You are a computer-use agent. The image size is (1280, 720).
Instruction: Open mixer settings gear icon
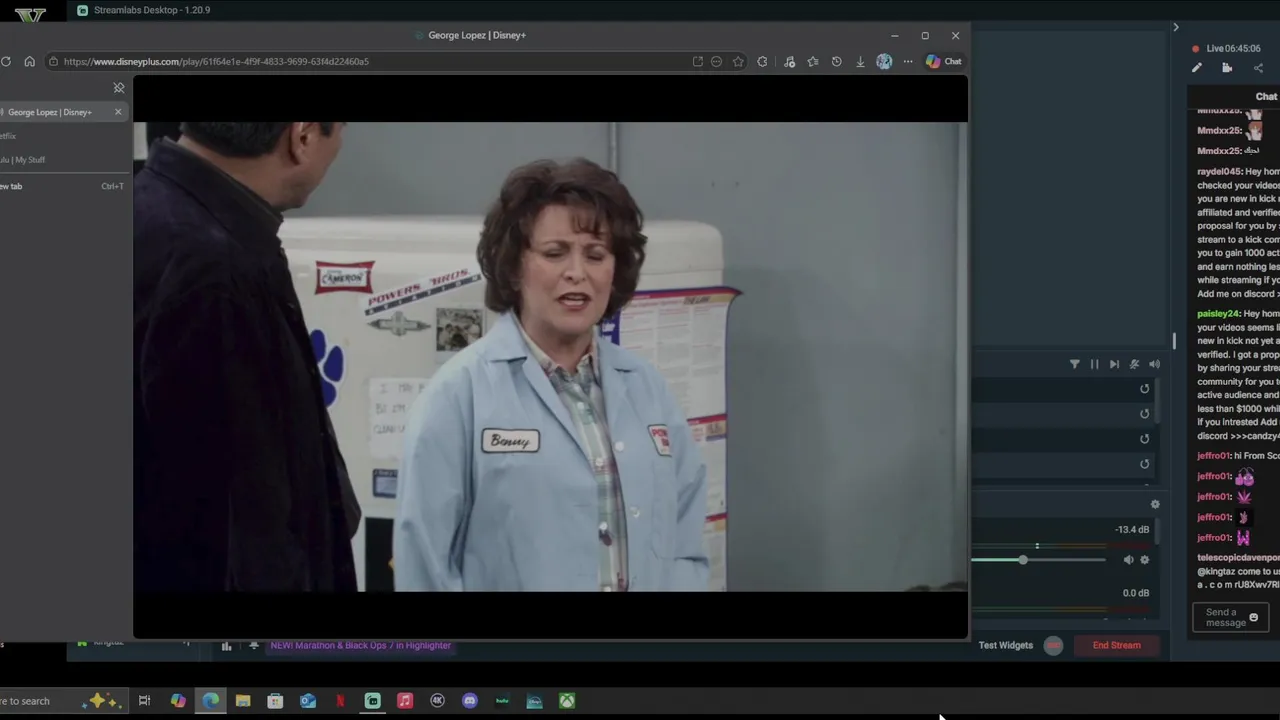[x=1155, y=505]
